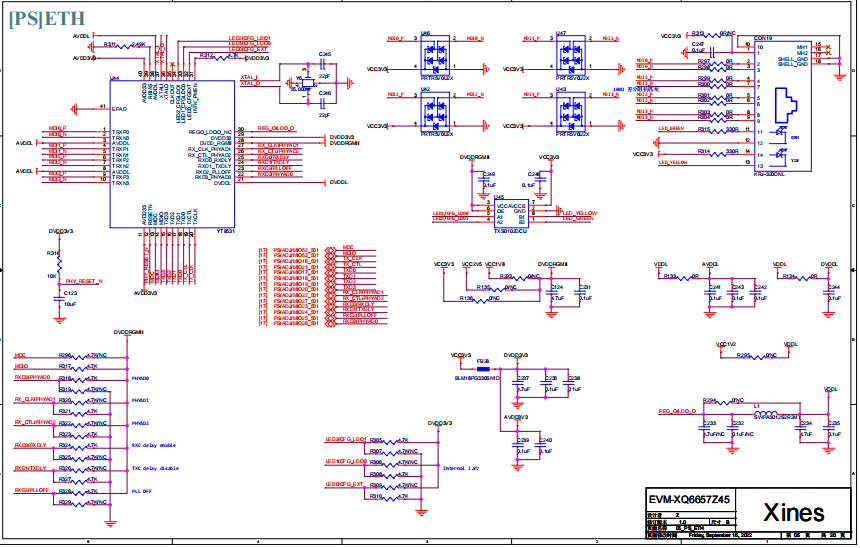The width and height of the screenshot is (860, 548).
Task: Select the Xines logo in the title block
Action: [794, 512]
